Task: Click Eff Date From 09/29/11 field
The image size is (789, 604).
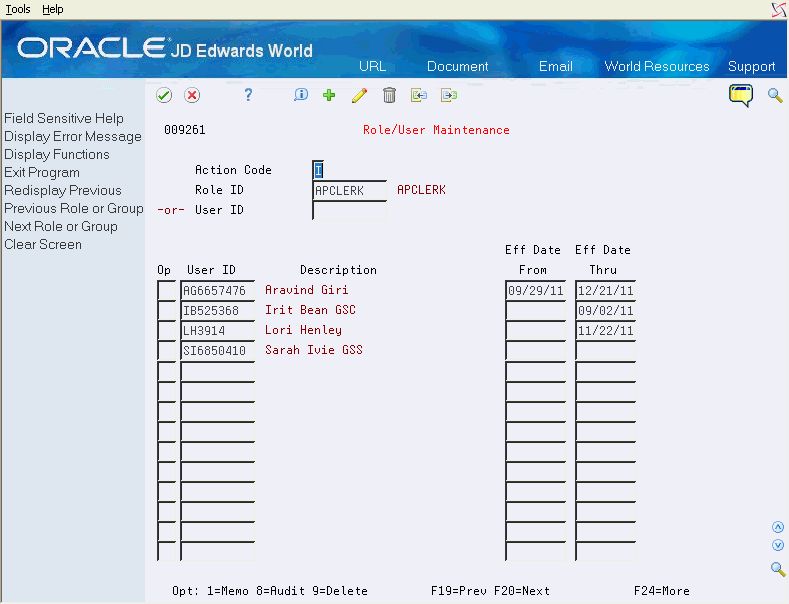Action: [x=535, y=290]
